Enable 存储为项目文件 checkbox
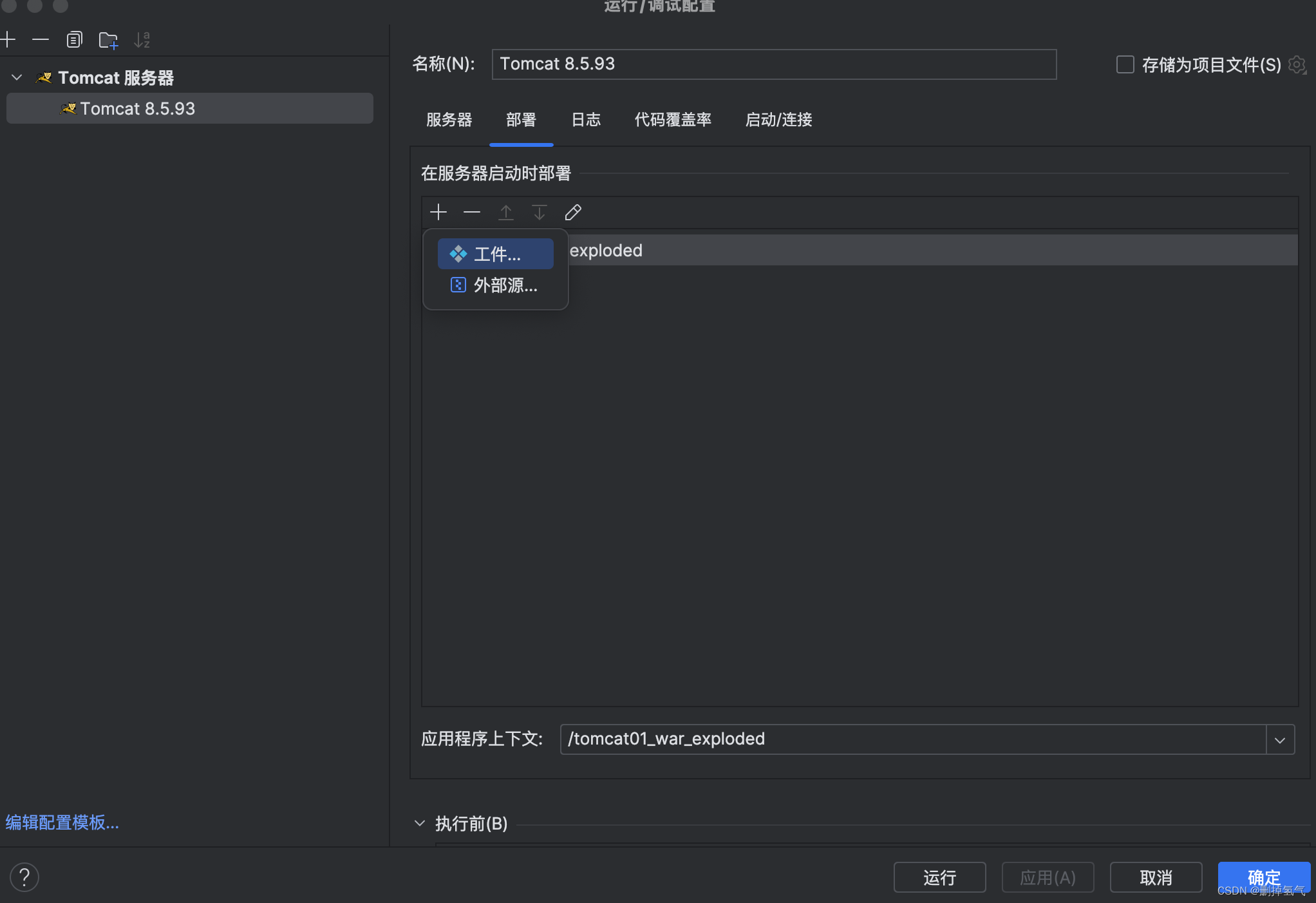Viewport: 1316px width, 903px height. click(x=1125, y=64)
